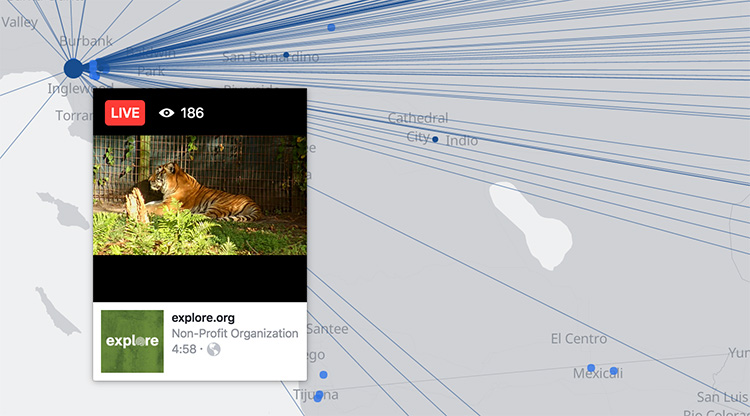Select the San Bernardino live stream dot
This screenshot has width=750, height=416.
pyautogui.click(x=286, y=55)
